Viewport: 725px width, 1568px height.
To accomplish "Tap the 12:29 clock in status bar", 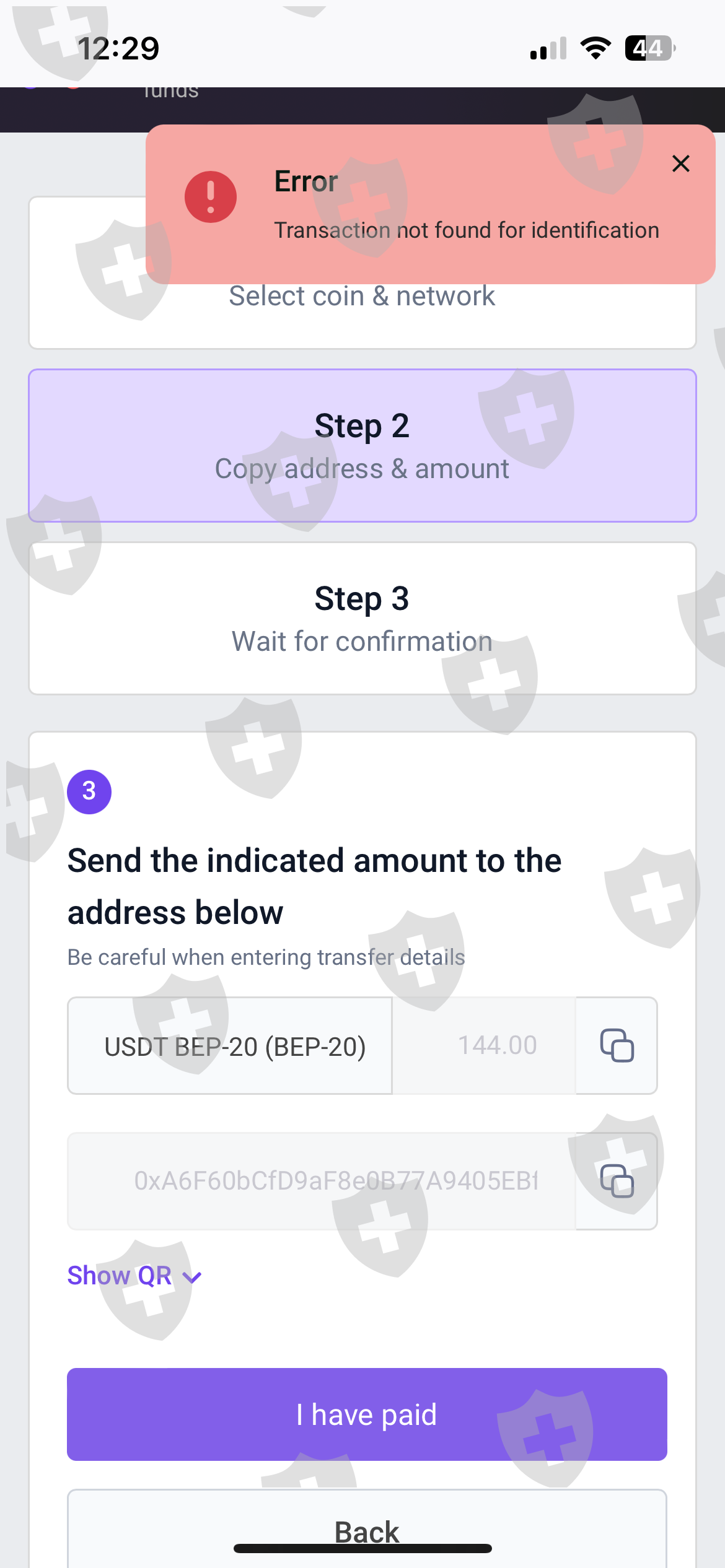I will (x=118, y=48).
